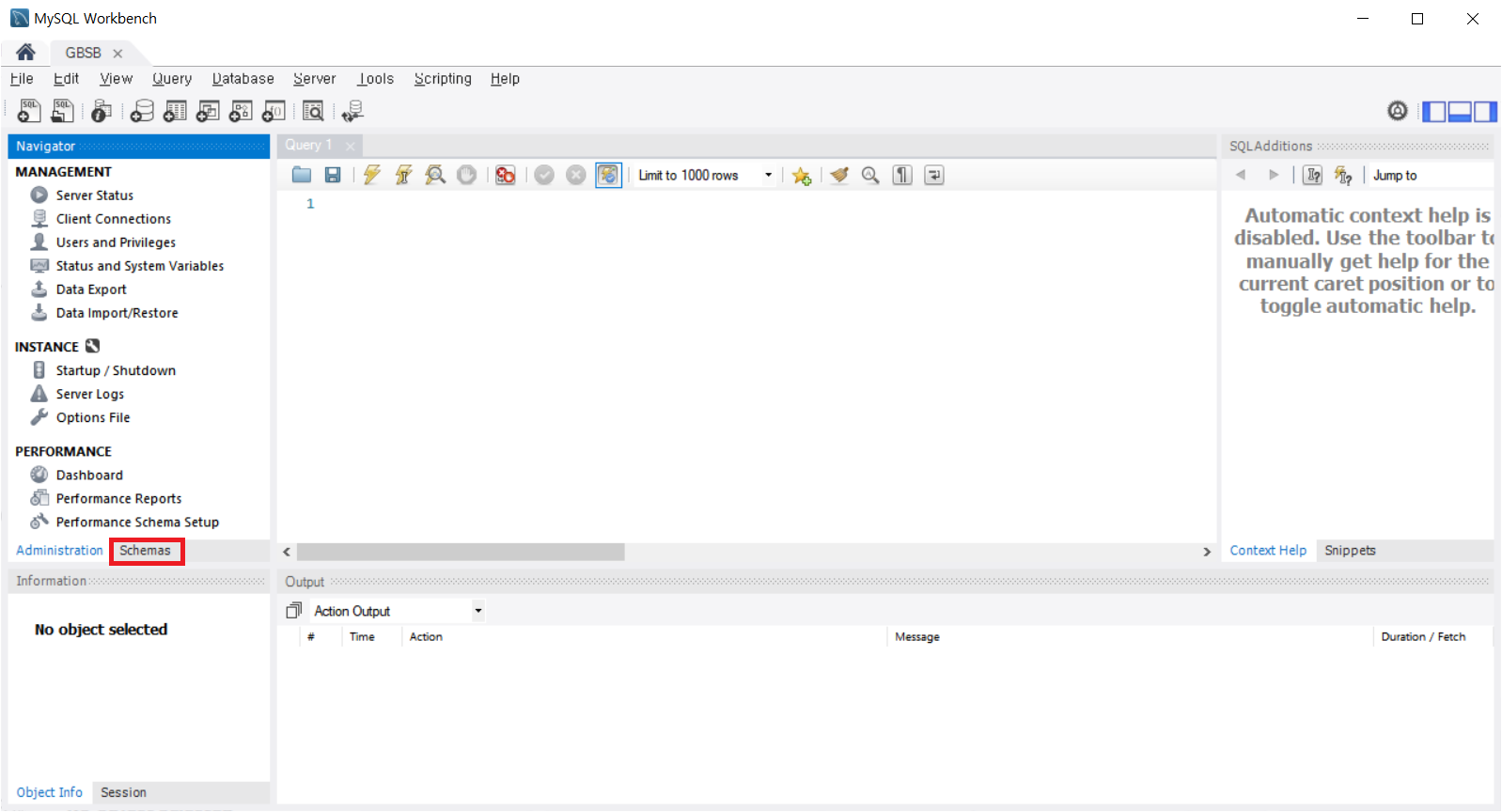Toggle invisible characters display icon
The image size is (1502, 812).
pos(902,175)
